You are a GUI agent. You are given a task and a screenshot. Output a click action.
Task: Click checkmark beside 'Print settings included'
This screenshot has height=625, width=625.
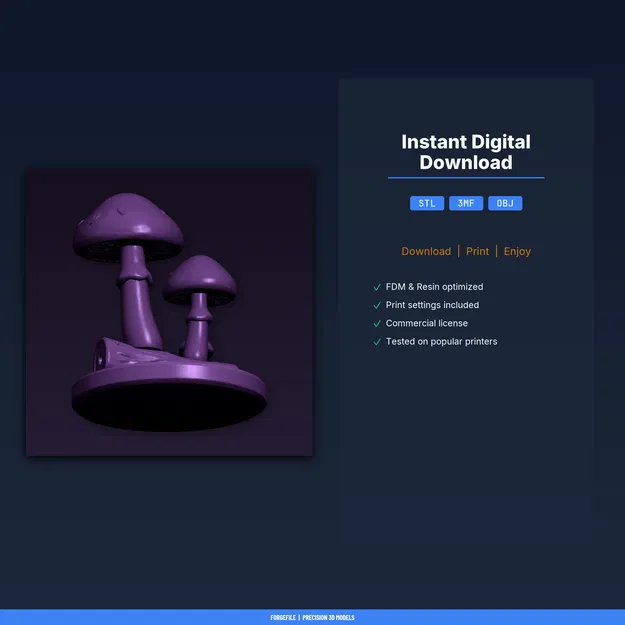[377, 305]
